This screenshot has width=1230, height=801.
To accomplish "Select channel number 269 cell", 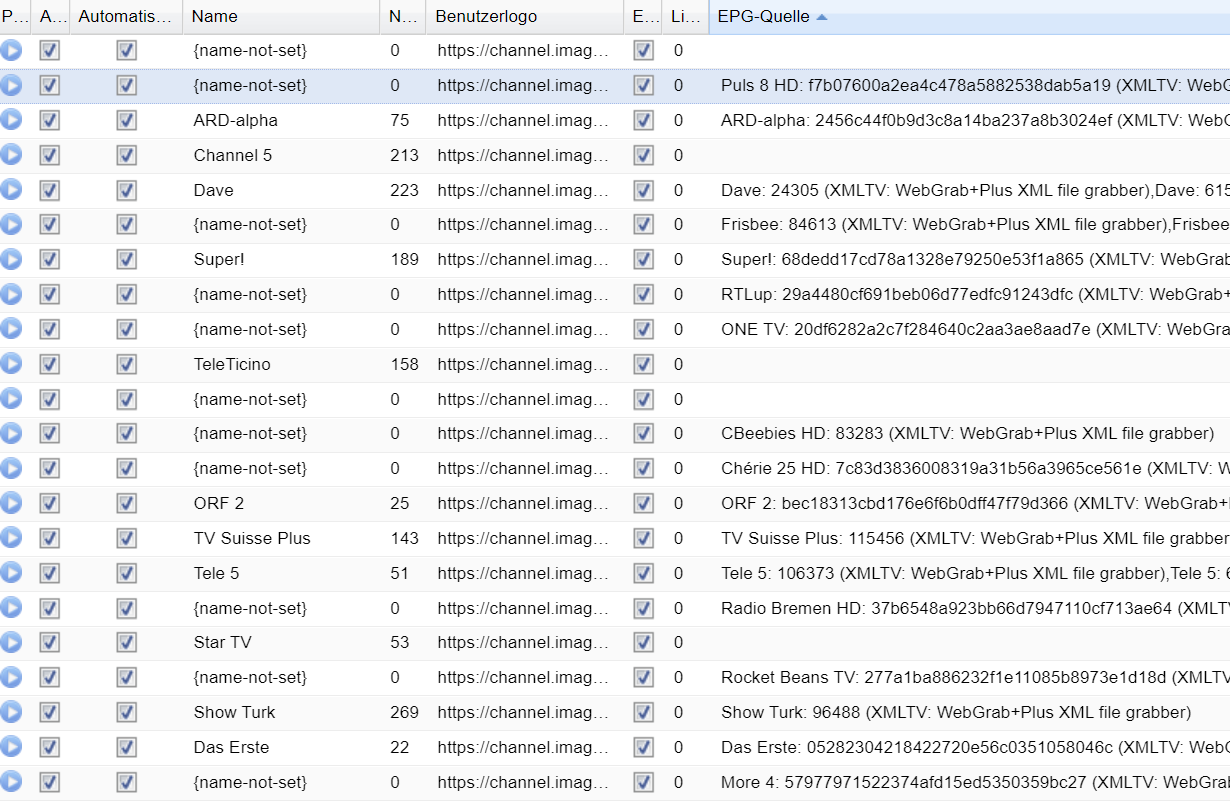I will click(x=403, y=712).
